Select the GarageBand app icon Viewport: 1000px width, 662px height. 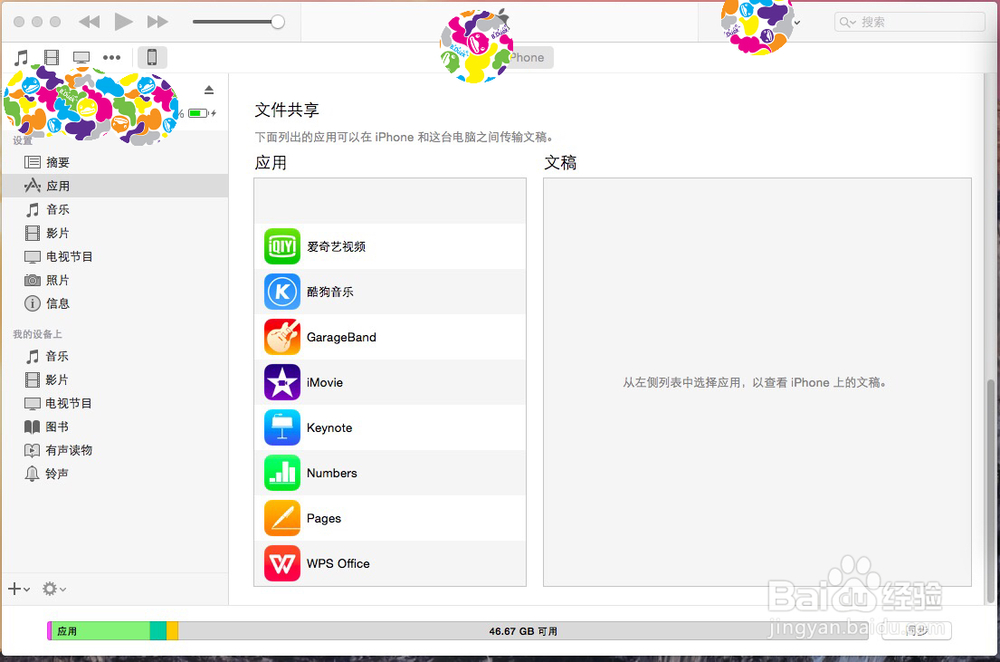(281, 337)
